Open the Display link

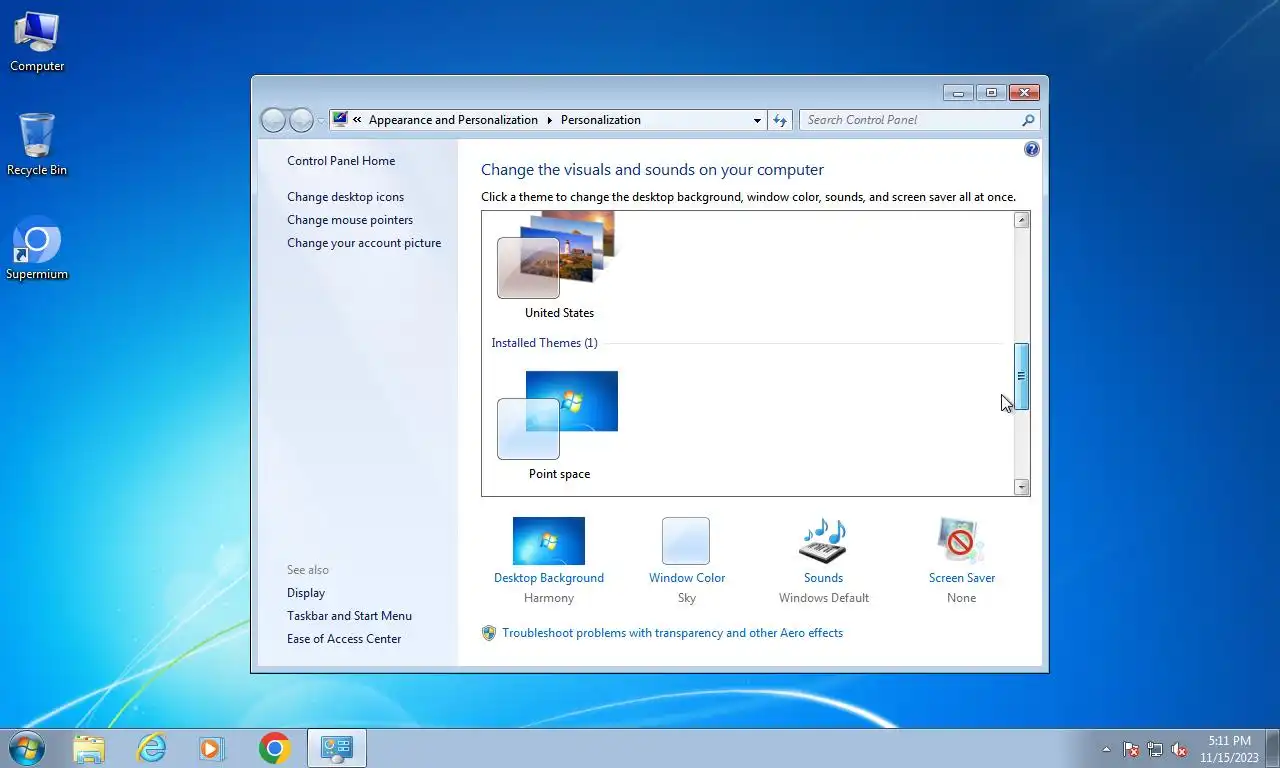click(306, 593)
